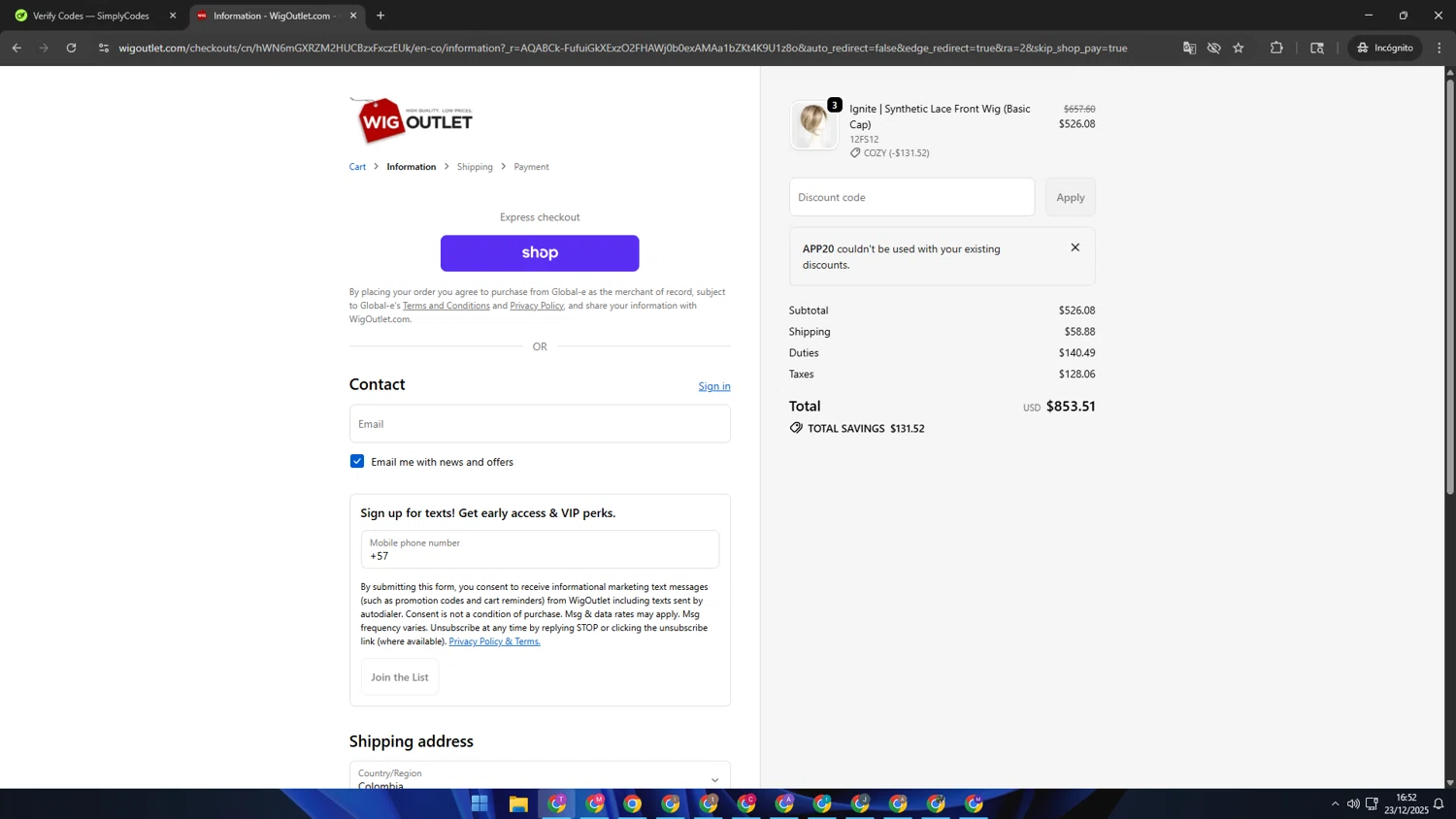Viewport: 1456px width, 819px height.
Task: Click the $853.51 total amount
Action: [x=1071, y=407]
